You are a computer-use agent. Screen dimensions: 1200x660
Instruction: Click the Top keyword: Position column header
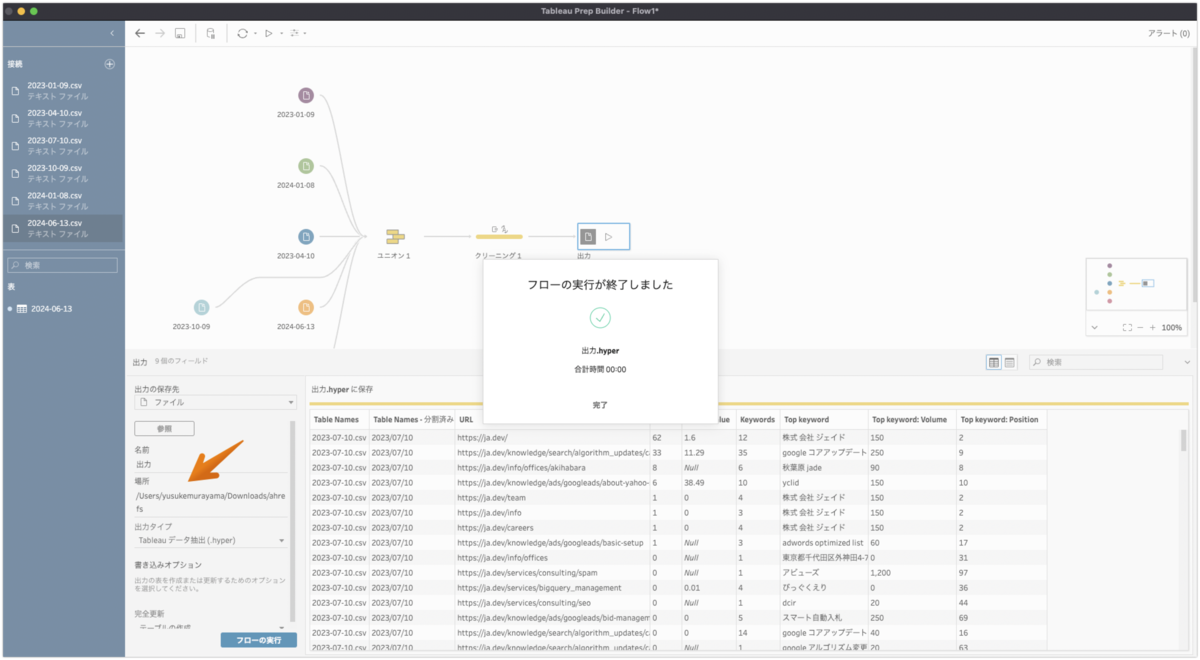pyautogui.click(x=1001, y=419)
